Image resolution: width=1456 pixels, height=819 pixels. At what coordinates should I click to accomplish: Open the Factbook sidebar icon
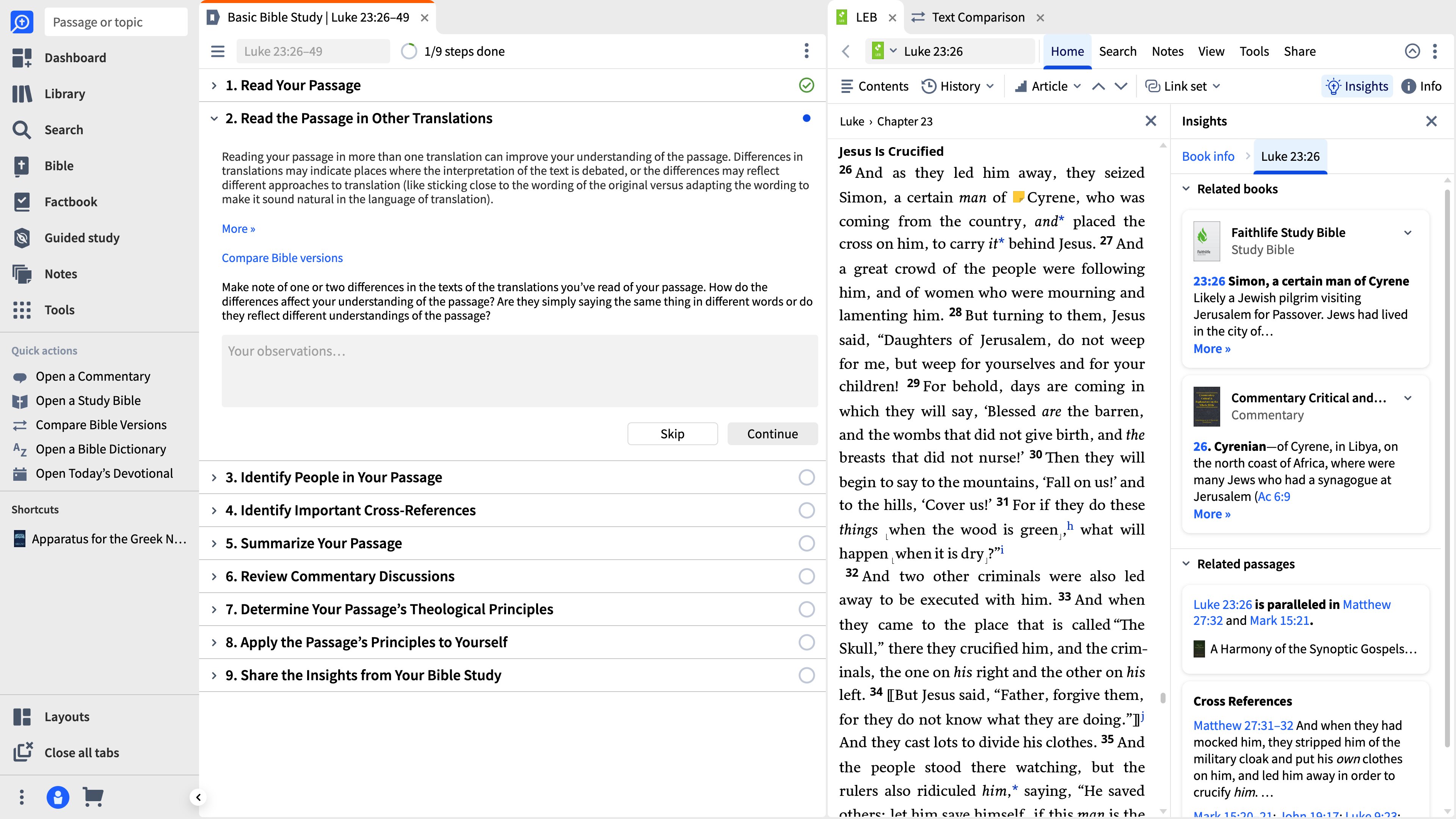click(22, 202)
